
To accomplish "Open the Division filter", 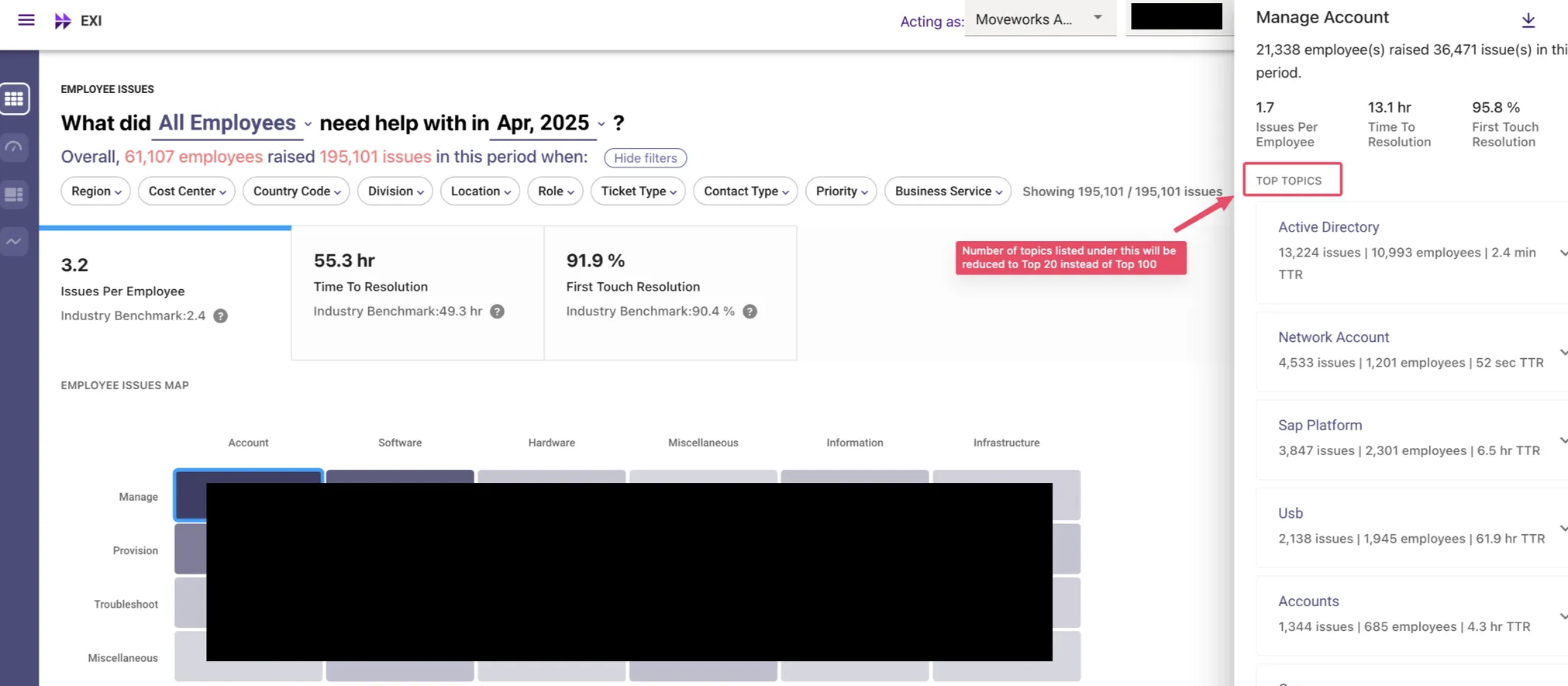I will [395, 191].
